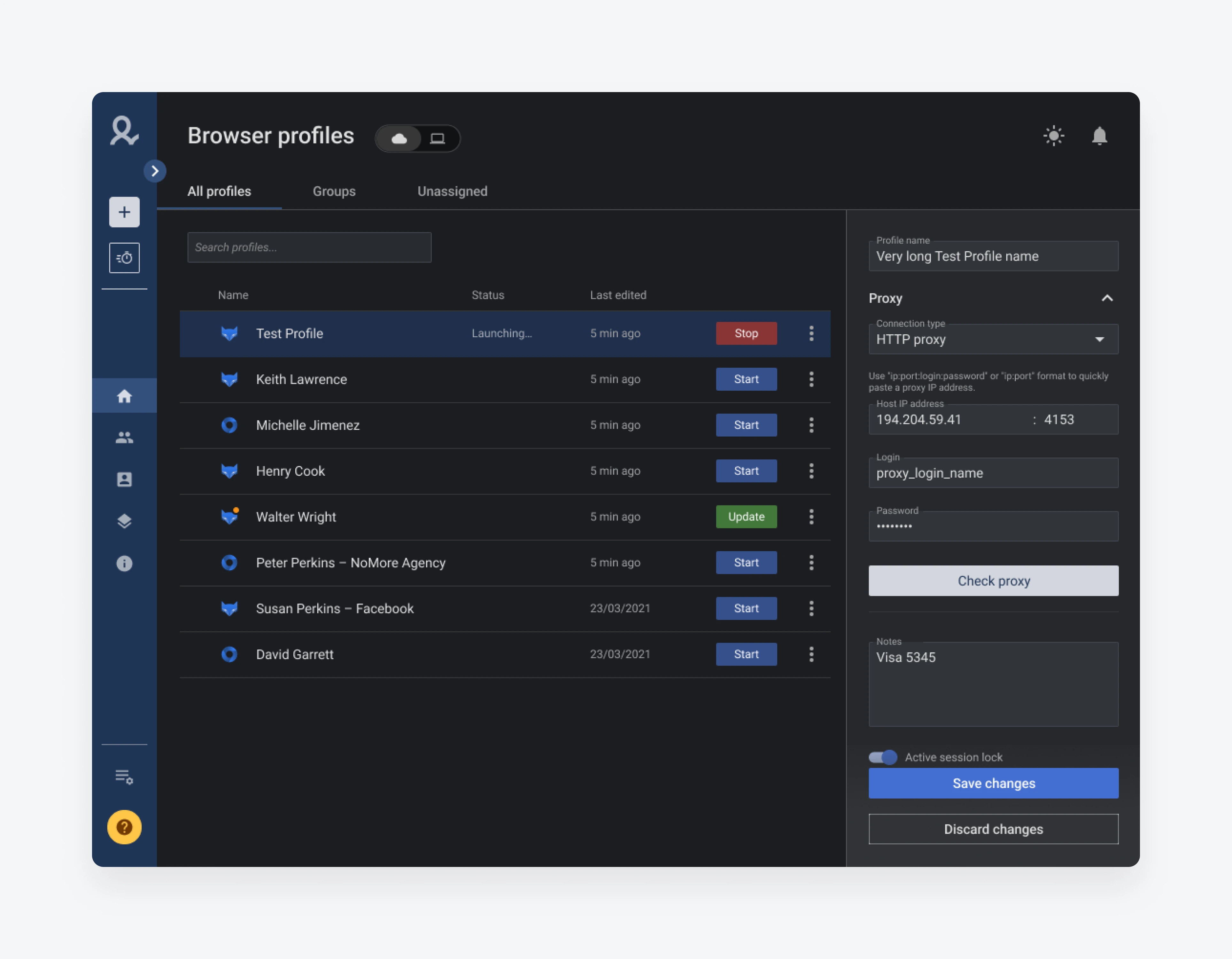Stop the Test Profile session
Image resolution: width=1232 pixels, height=959 pixels.
click(746, 333)
